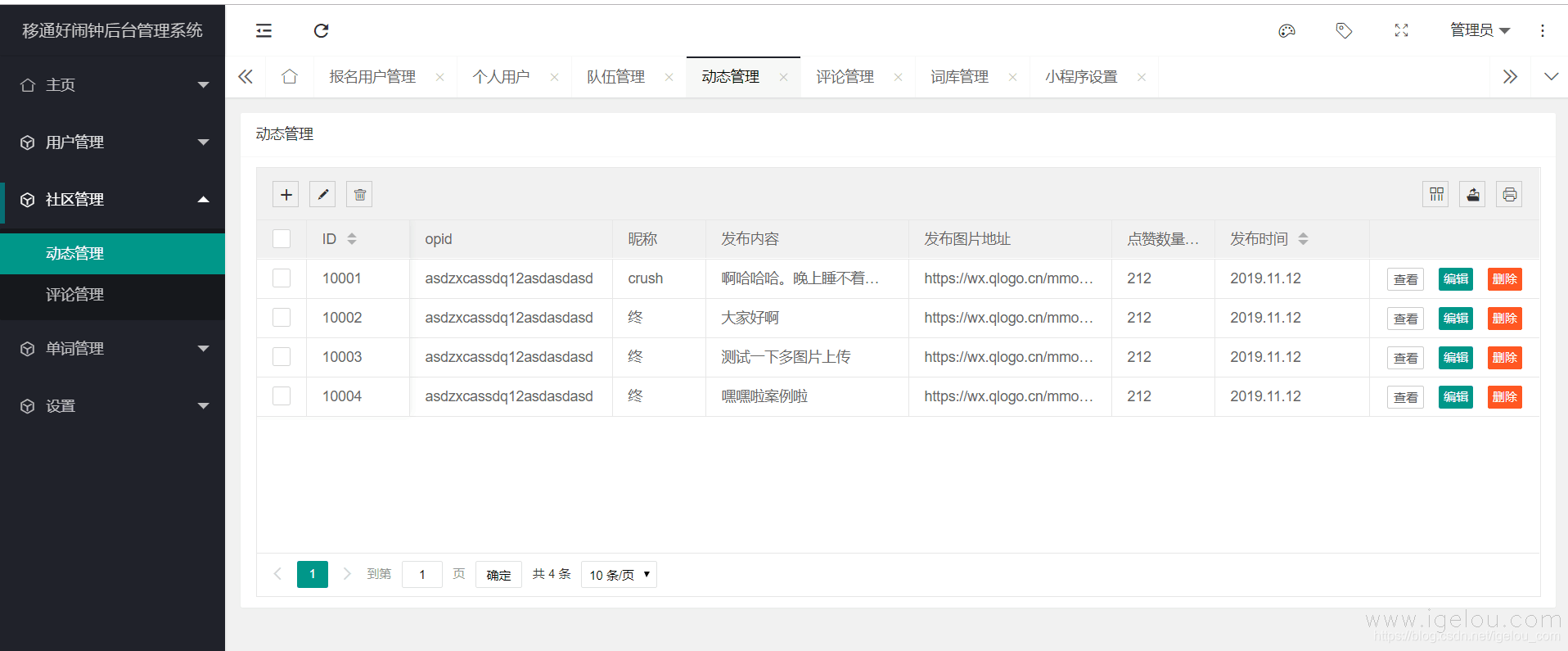Click 查看 for row 10001
The image size is (1568, 651).
click(1405, 279)
